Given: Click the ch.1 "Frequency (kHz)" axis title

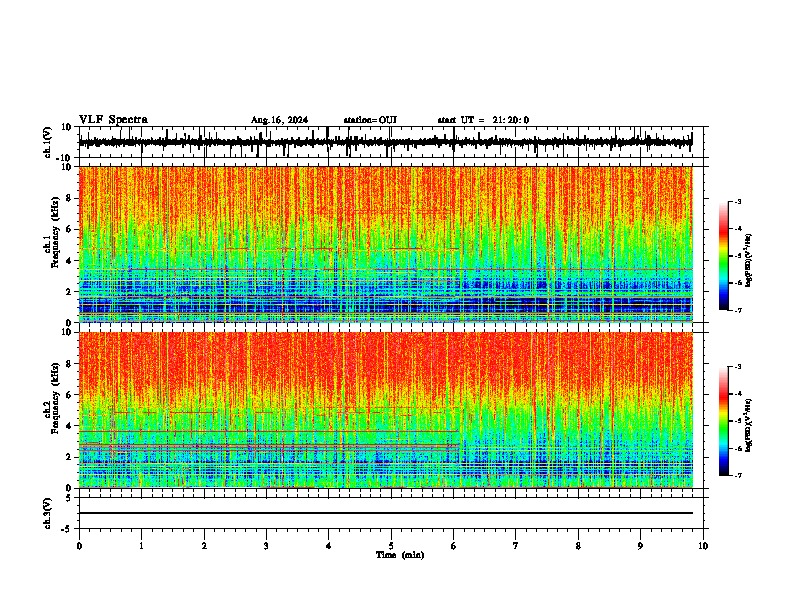Looking at the screenshot, I should pyautogui.click(x=55, y=233).
